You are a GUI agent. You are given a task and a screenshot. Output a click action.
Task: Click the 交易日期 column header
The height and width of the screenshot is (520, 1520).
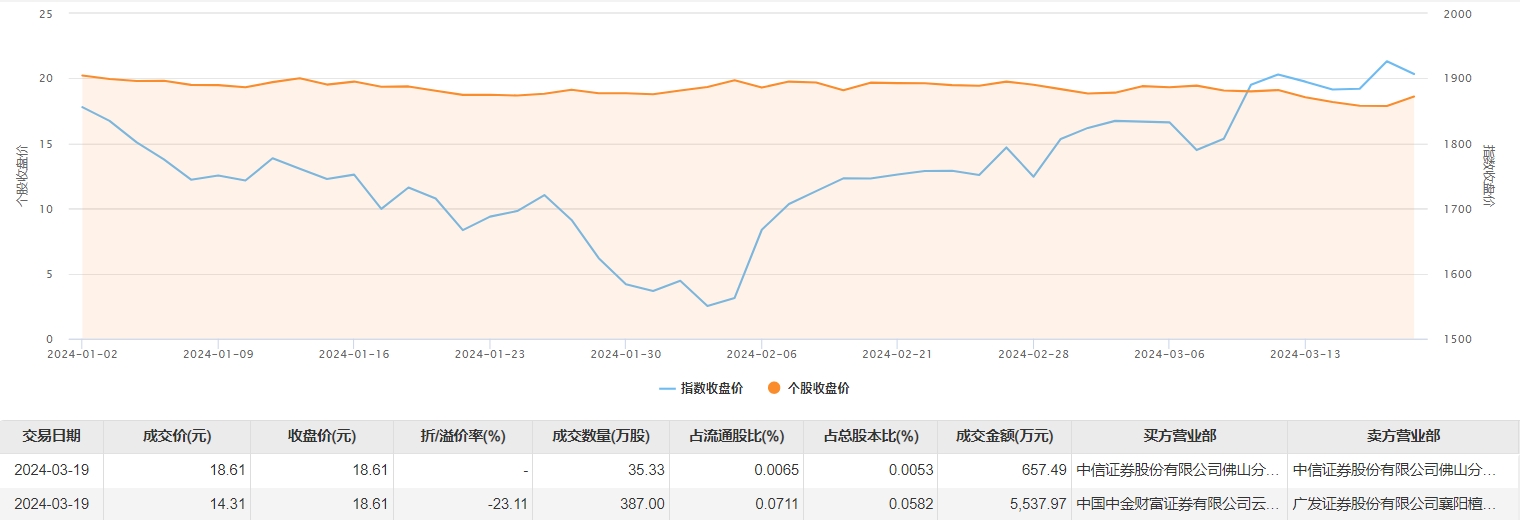click(x=52, y=436)
